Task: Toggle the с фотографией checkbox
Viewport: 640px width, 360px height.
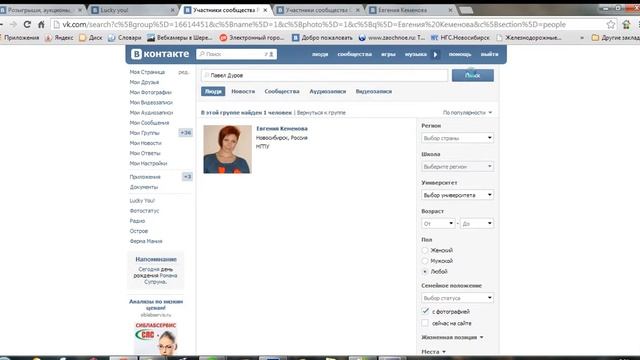Action: click(x=425, y=311)
